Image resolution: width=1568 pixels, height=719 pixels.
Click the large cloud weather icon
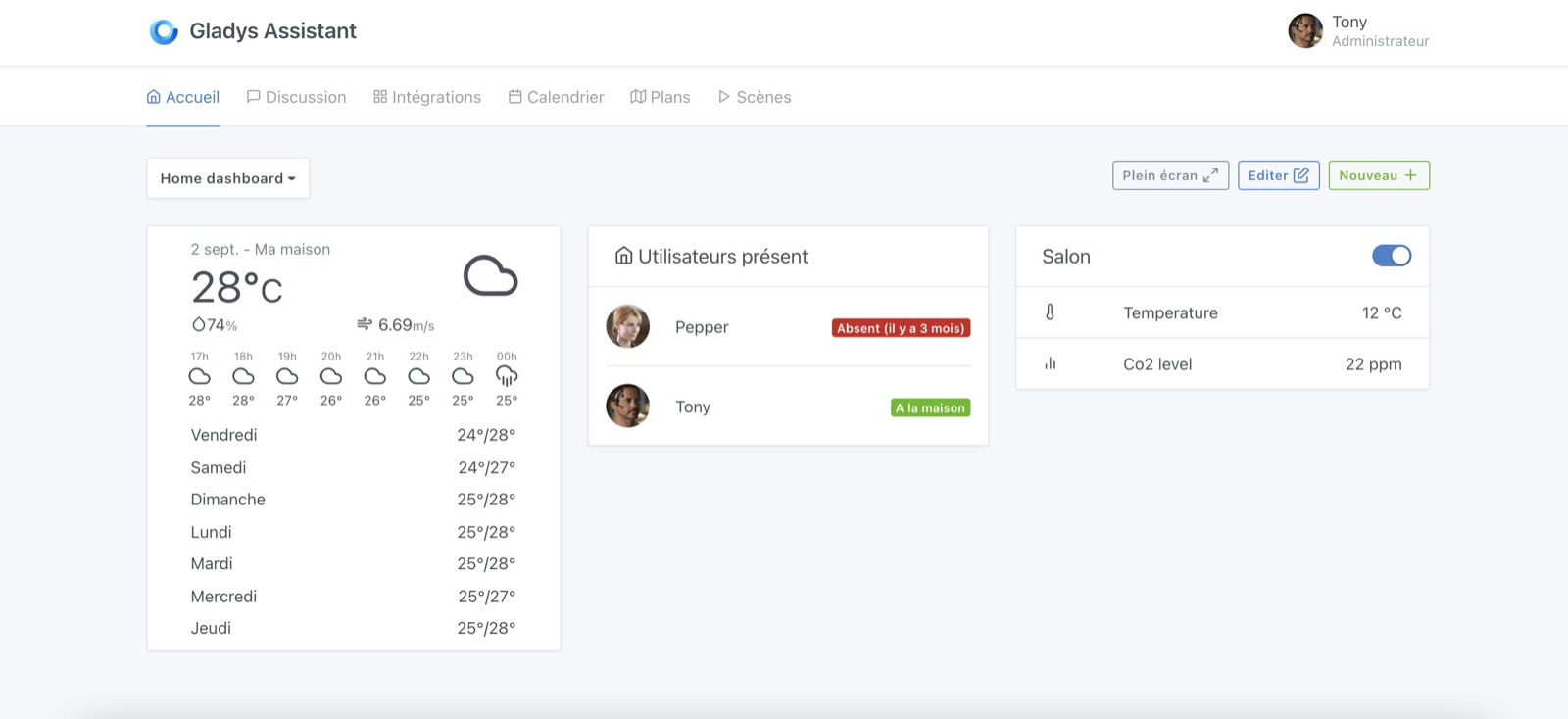[x=490, y=276]
